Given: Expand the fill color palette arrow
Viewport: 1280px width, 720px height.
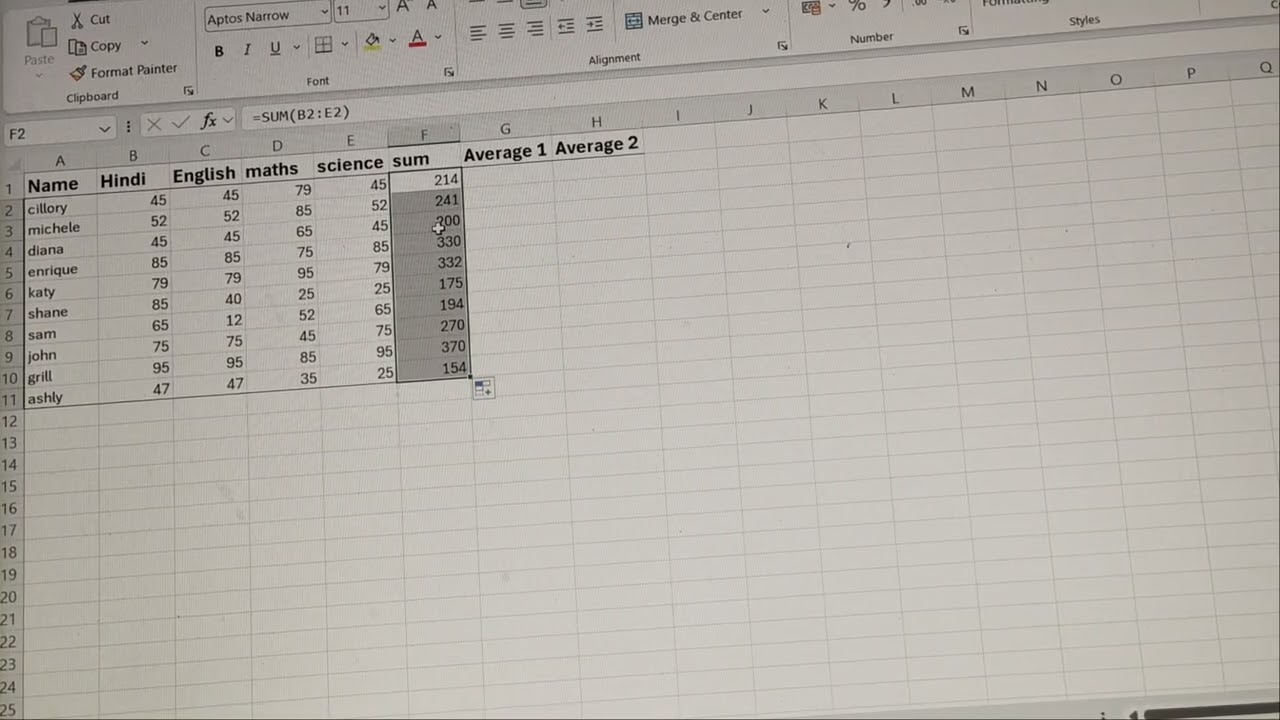Looking at the screenshot, I should [x=392, y=40].
